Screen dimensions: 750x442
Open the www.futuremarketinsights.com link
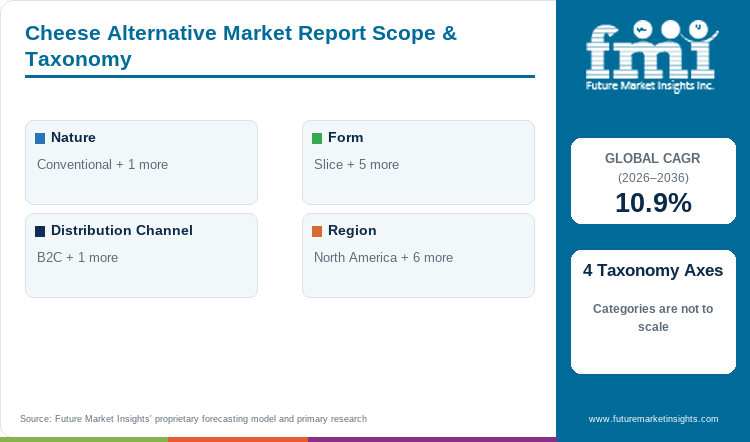653,419
